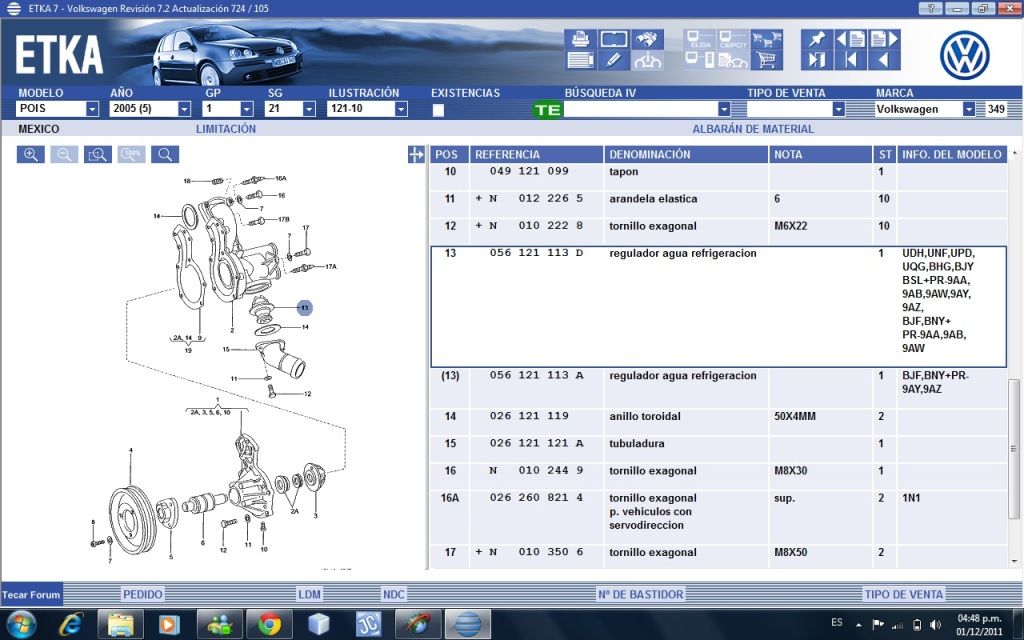
Task: Open ALBARÁN DE MATERIAL
Action: pyautogui.click(x=753, y=129)
